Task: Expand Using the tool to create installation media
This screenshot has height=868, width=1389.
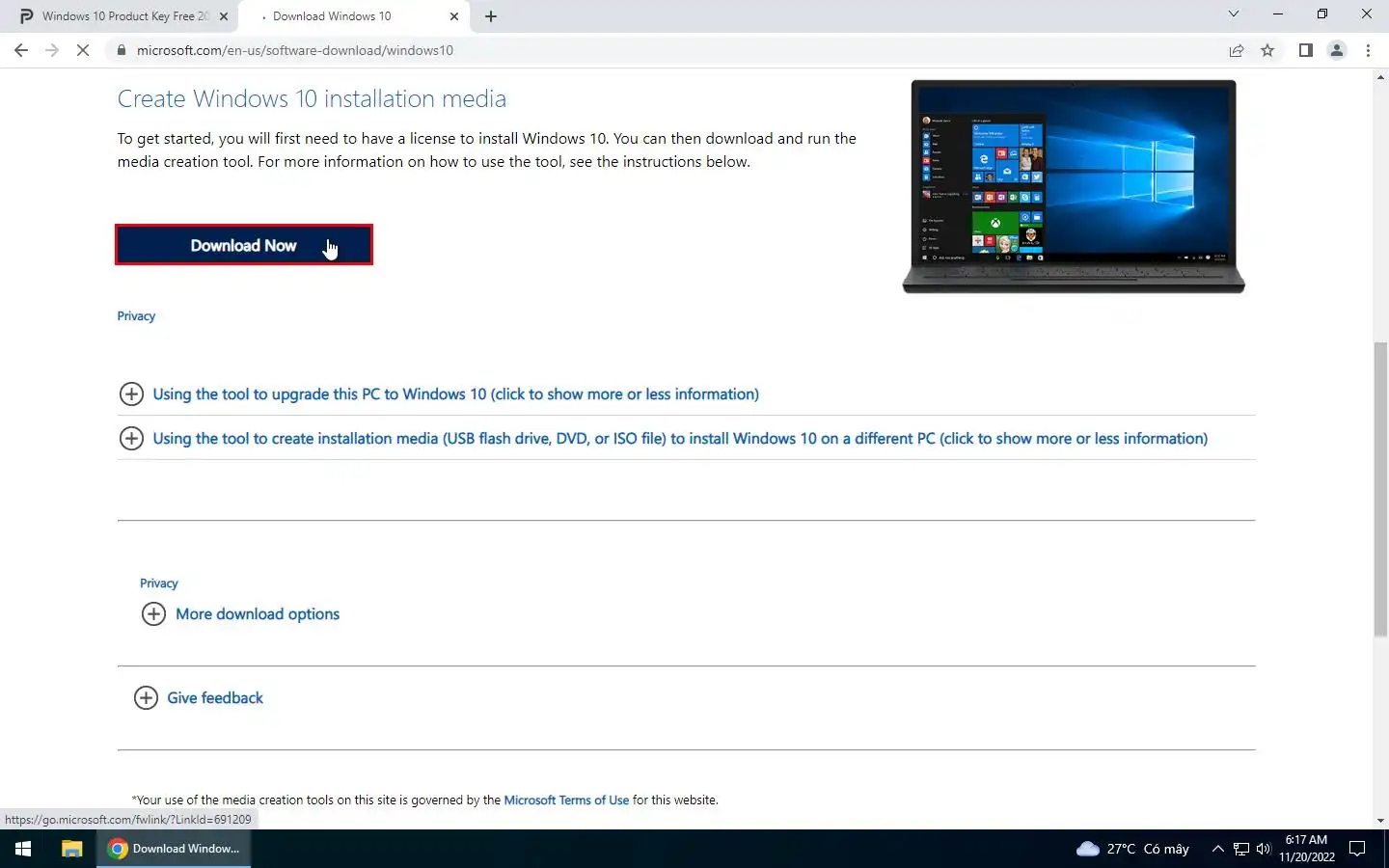Action: click(x=680, y=439)
